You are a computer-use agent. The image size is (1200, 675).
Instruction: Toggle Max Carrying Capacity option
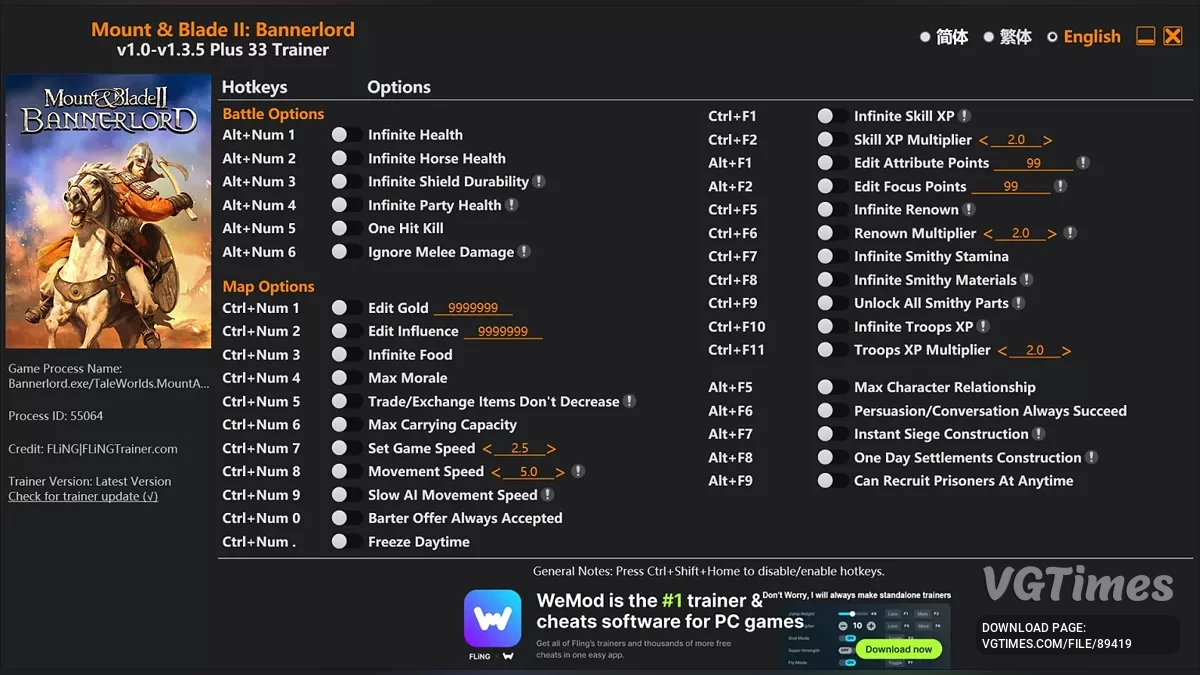click(347, 425)
